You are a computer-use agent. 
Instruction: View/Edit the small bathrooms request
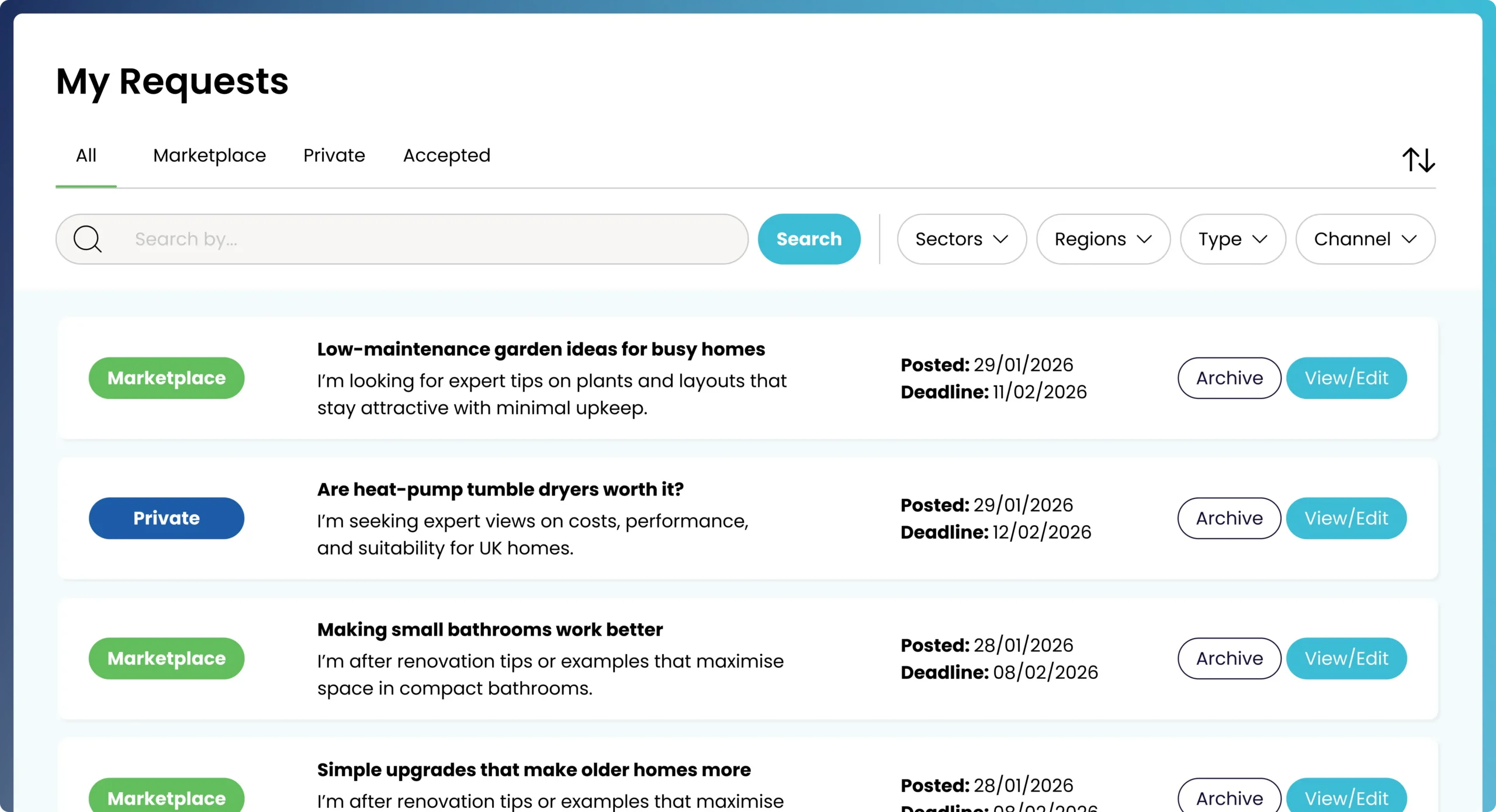point(1346,658)
